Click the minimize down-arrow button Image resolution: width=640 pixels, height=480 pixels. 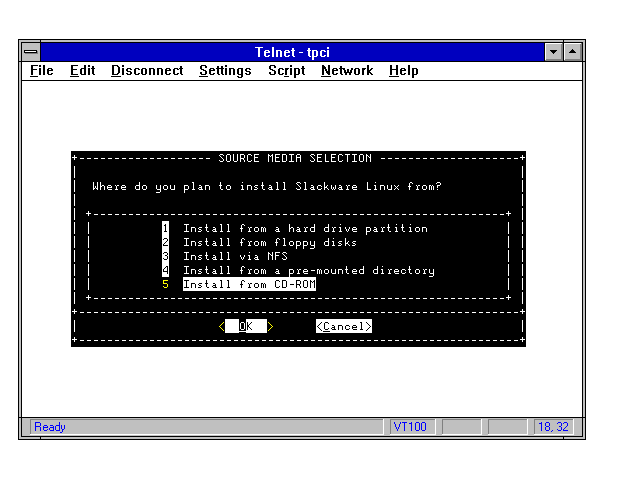[x=554, y=51]
